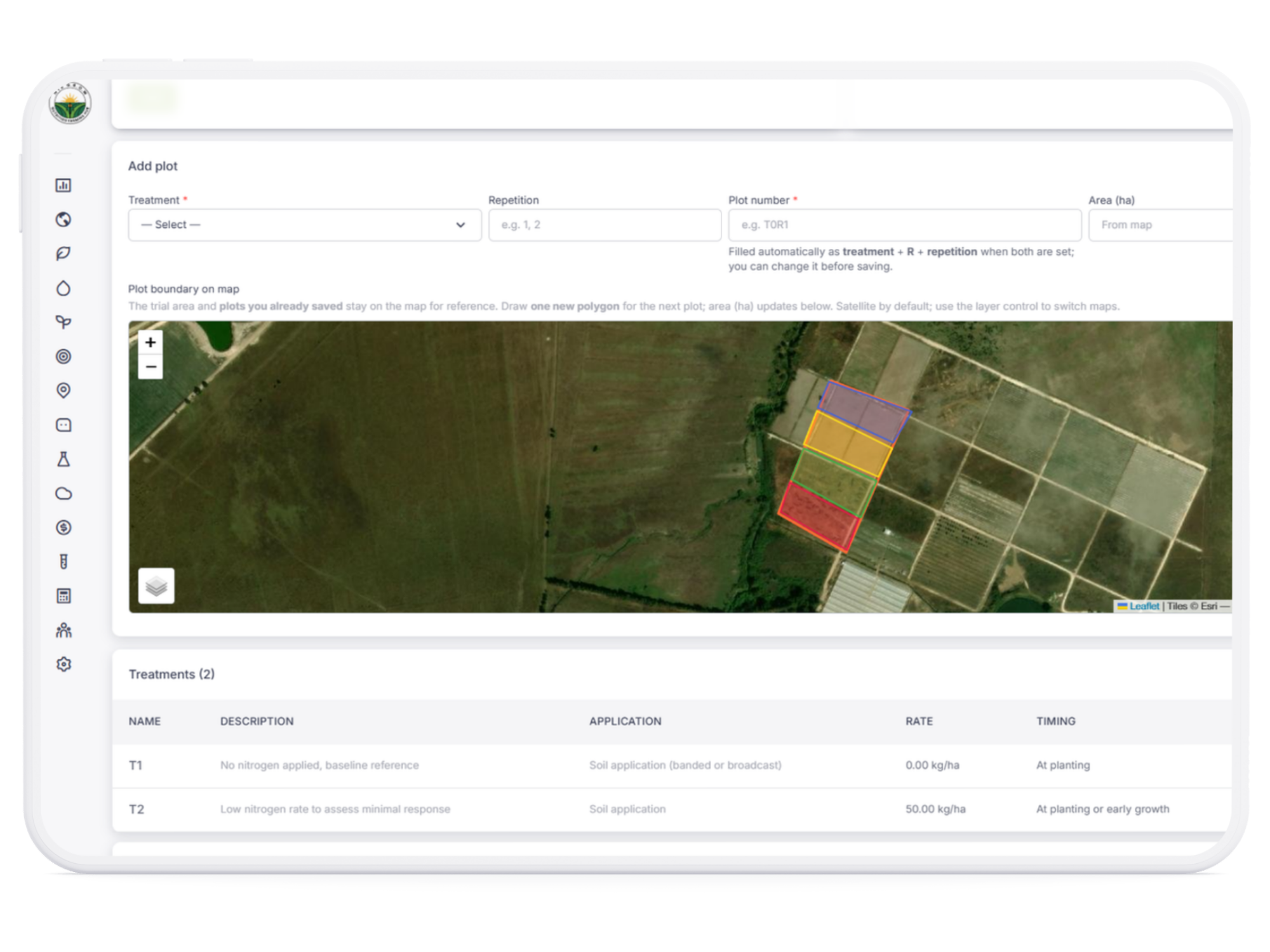Select the leaf icon in sidebar

(63, 254)
